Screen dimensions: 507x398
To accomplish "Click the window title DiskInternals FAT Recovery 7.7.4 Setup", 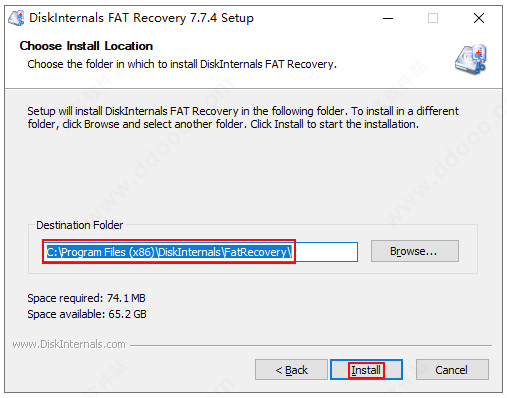I will (x=141, y=18).
